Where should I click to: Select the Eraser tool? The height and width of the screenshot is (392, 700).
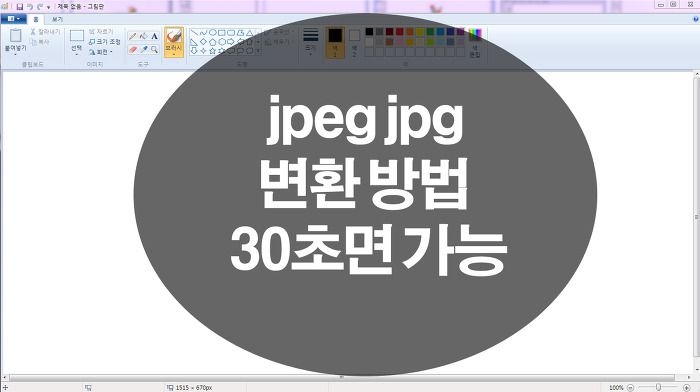click(x=133, y=49)
